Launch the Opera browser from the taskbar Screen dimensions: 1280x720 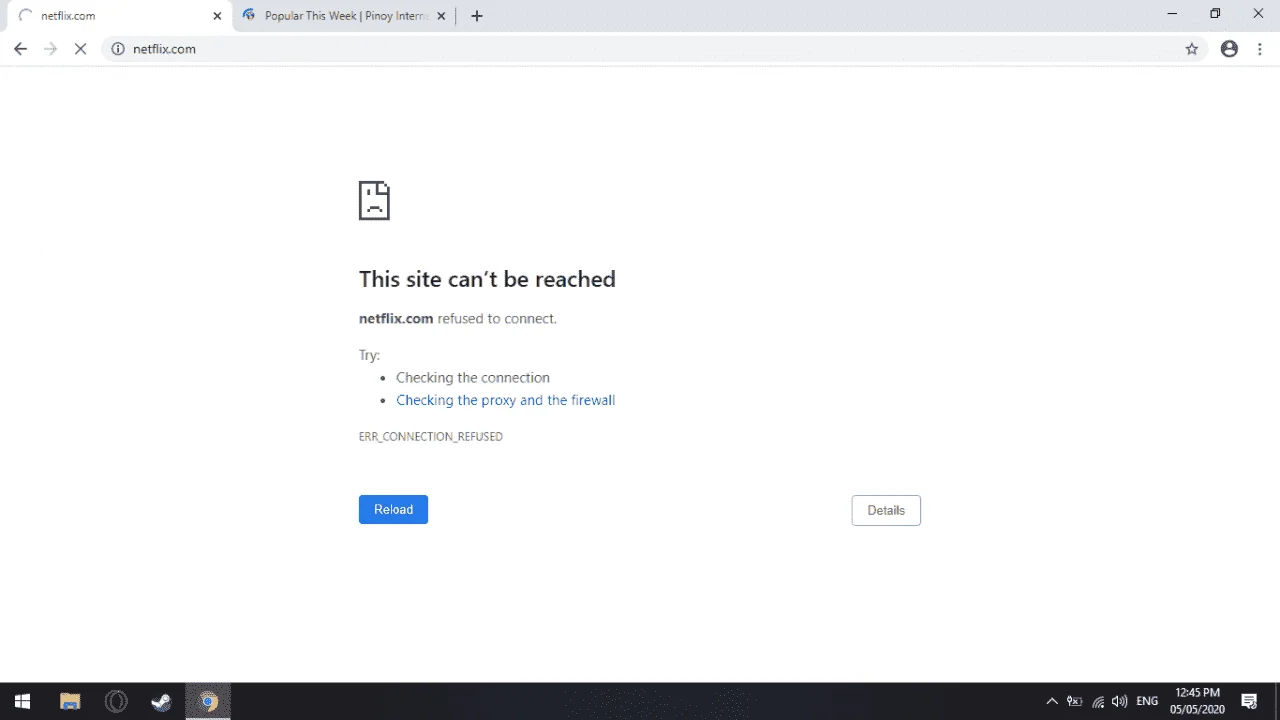pyautogui.click(x=116, y=702)
